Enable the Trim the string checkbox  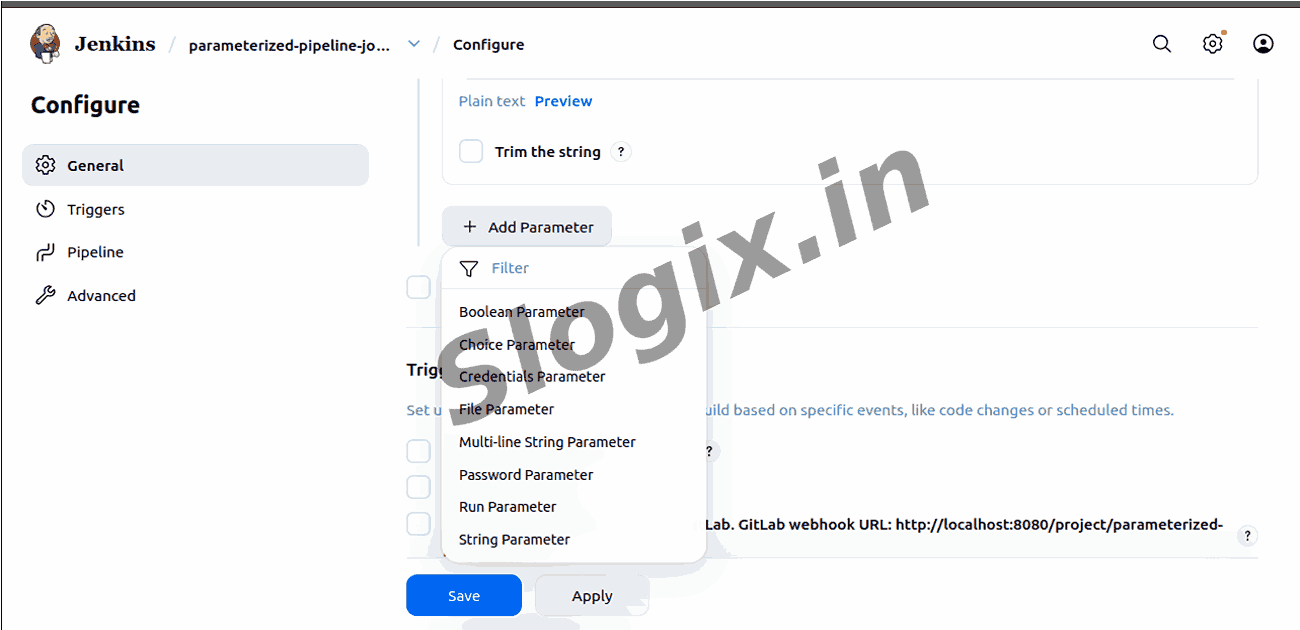click(471, 152)
